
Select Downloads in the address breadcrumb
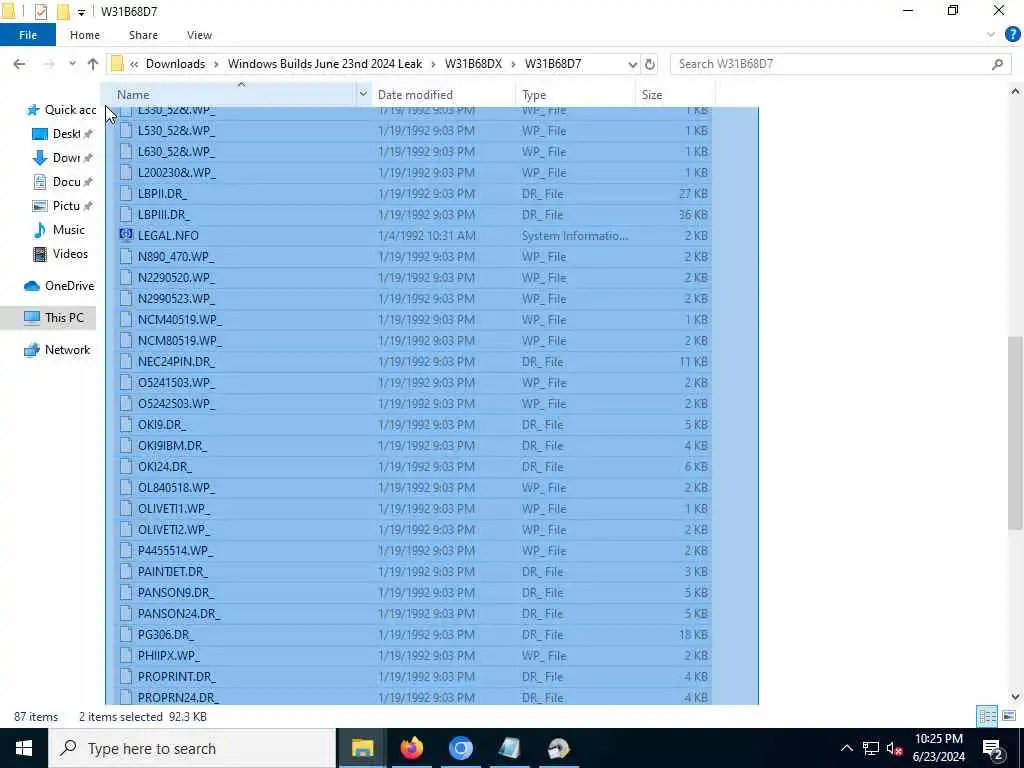pyautogui.click(x=175, y=64)
